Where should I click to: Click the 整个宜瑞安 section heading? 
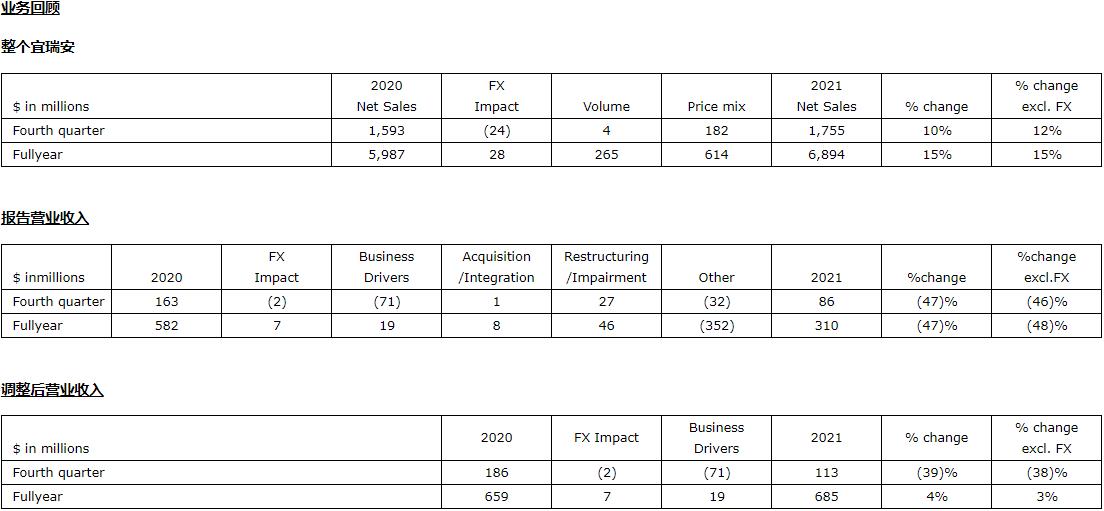point(38,47)
